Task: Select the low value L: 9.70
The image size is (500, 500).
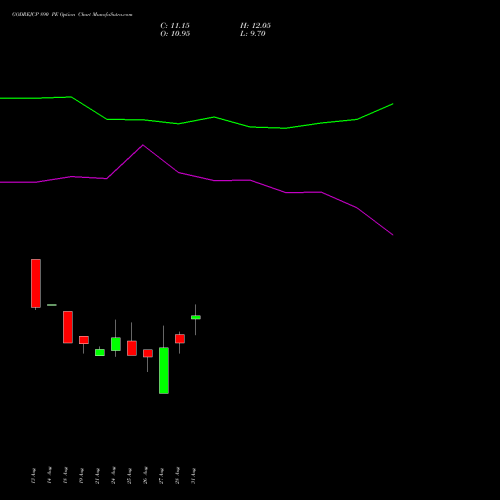Action: point(253,34)
